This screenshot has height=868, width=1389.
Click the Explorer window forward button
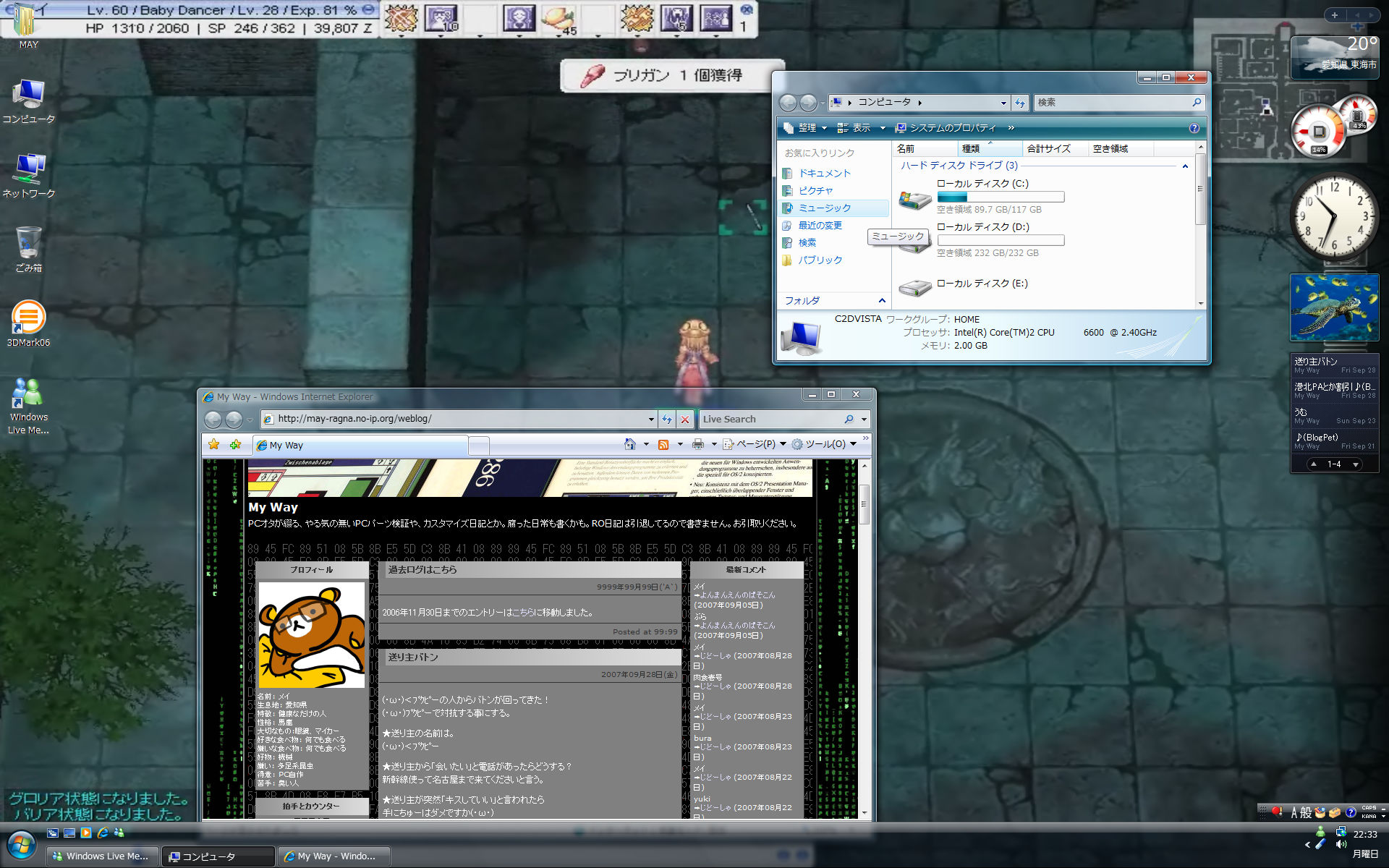coord(808,103)
